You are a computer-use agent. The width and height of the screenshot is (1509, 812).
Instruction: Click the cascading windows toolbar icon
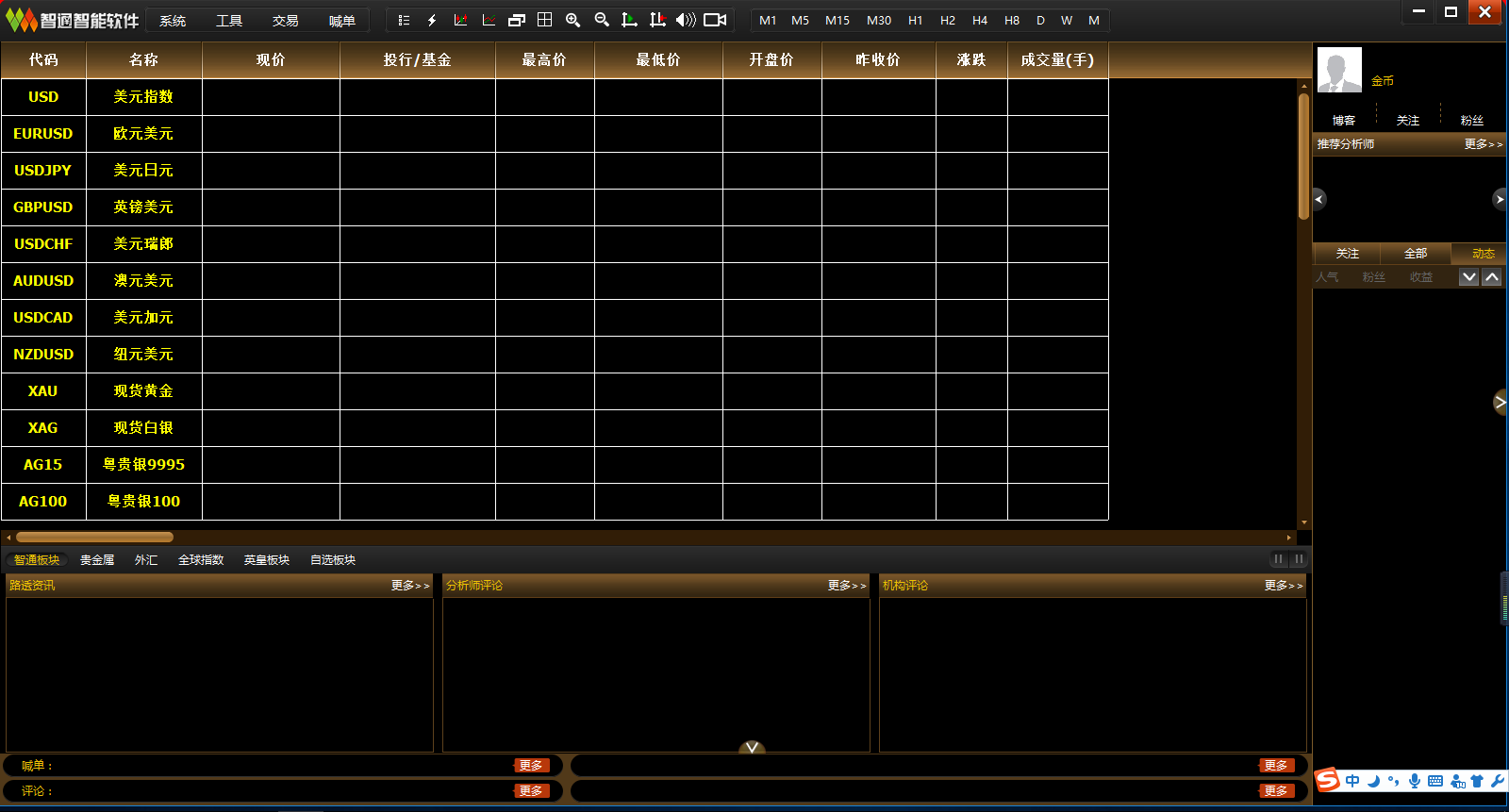pyautogui.click(x=516, y=20)
